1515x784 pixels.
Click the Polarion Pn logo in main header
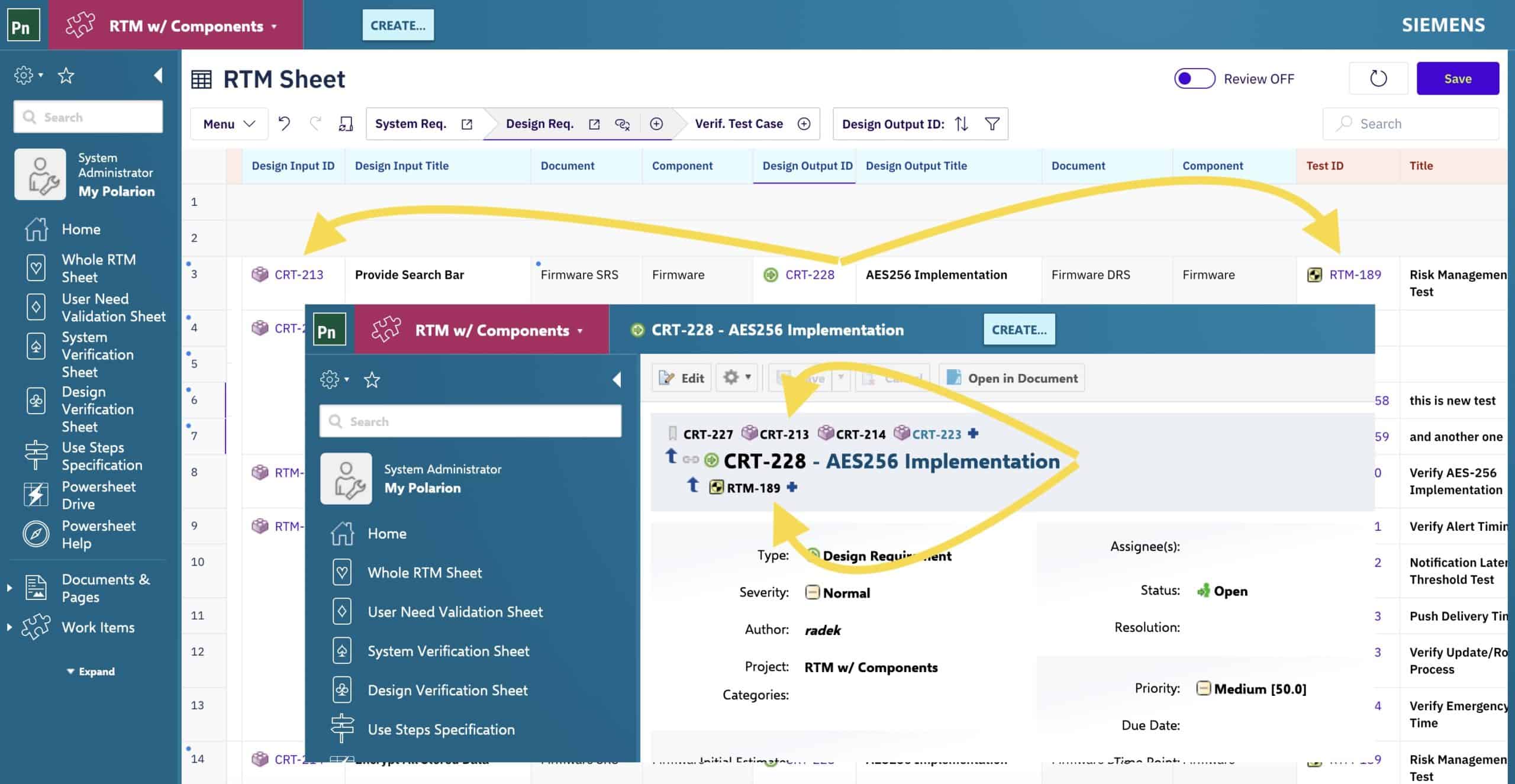[24, 25]
